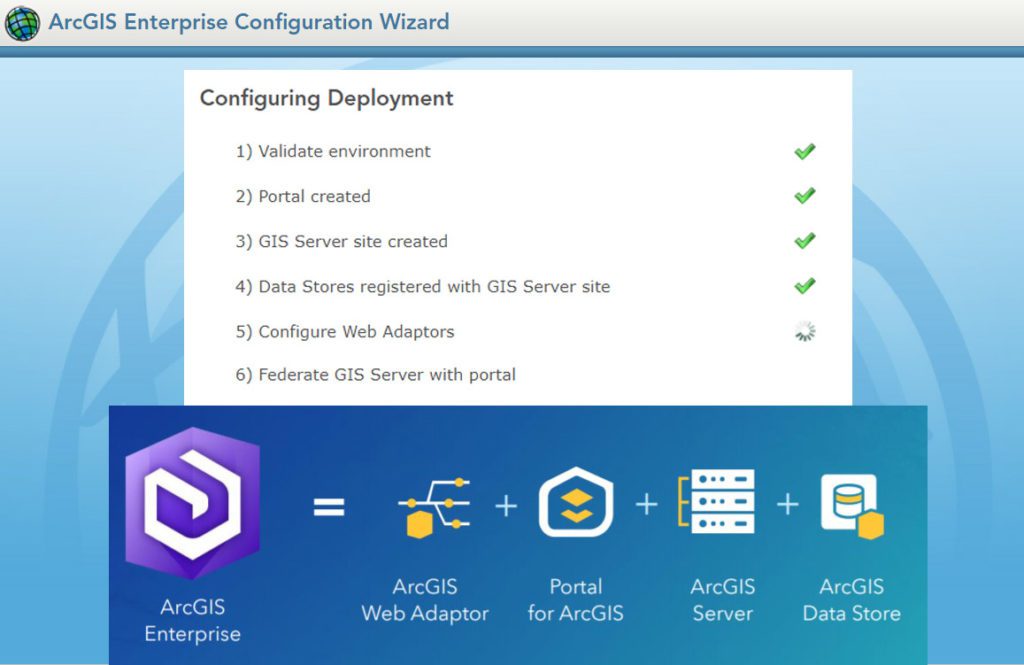The height and width of the screenshot is (665, 1024).
Task: Click the ArcGIS Web Adaptor icon
Action: click(x=434, y=507)
